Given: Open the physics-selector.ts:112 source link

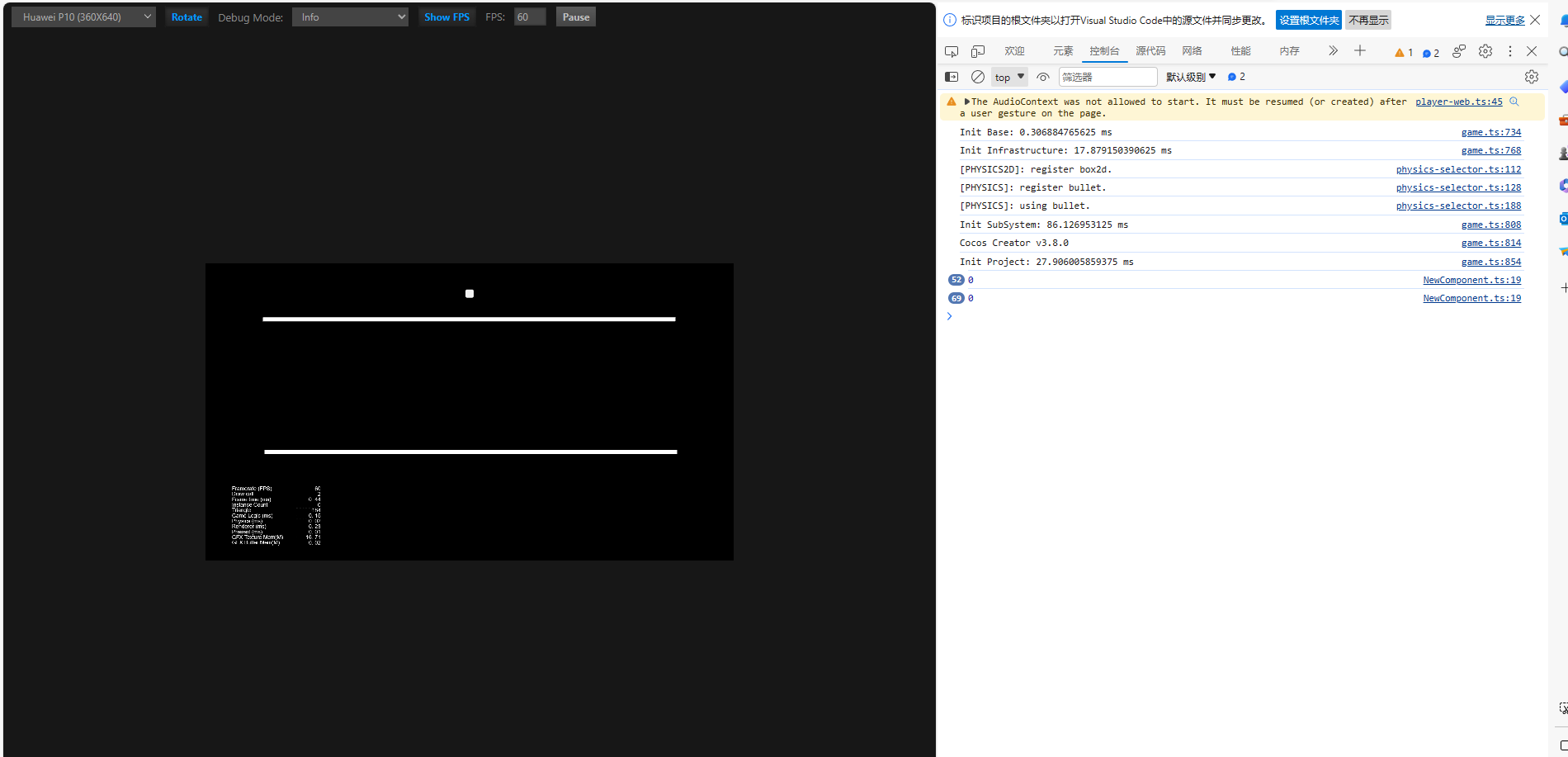Looking at the screenshot, I should [x=1458, y=169].
